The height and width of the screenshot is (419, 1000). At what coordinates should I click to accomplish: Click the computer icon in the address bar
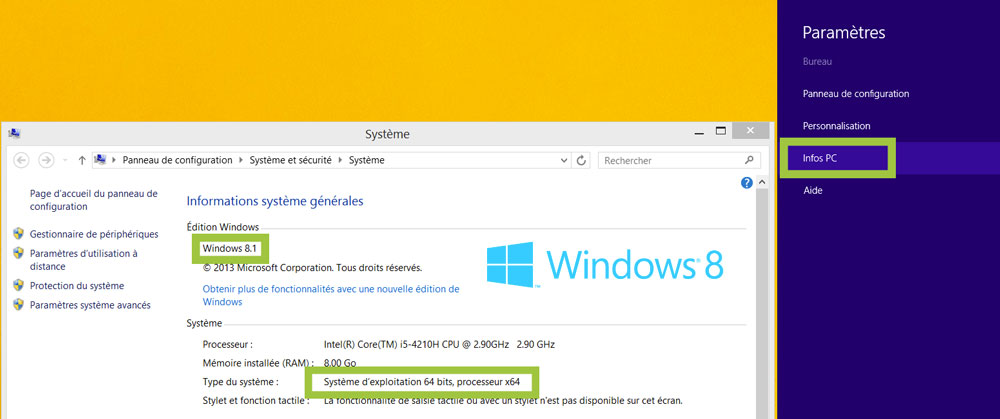(101, 160)
